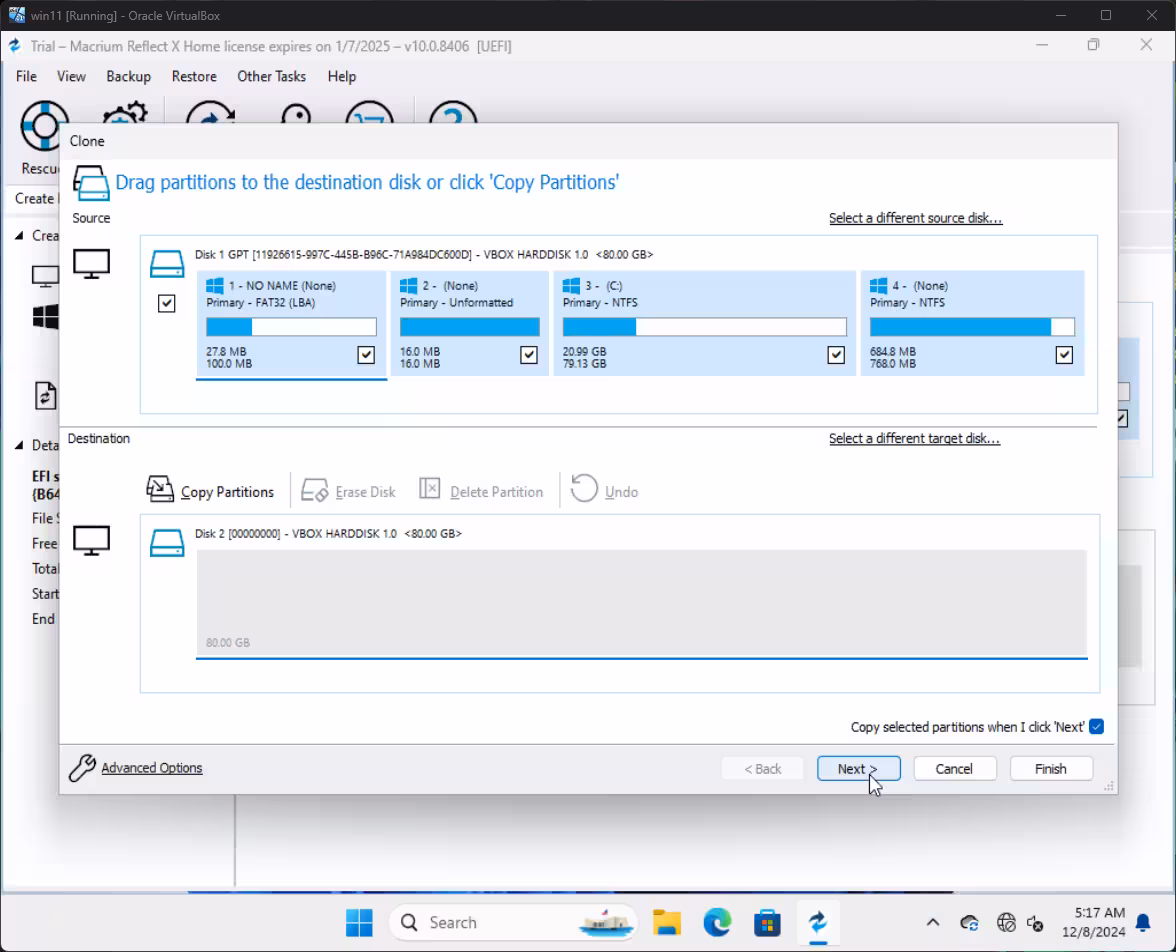Click the network globe tray icon
The width and height of the screenshot is (1176, 952).
[1006, 923]
